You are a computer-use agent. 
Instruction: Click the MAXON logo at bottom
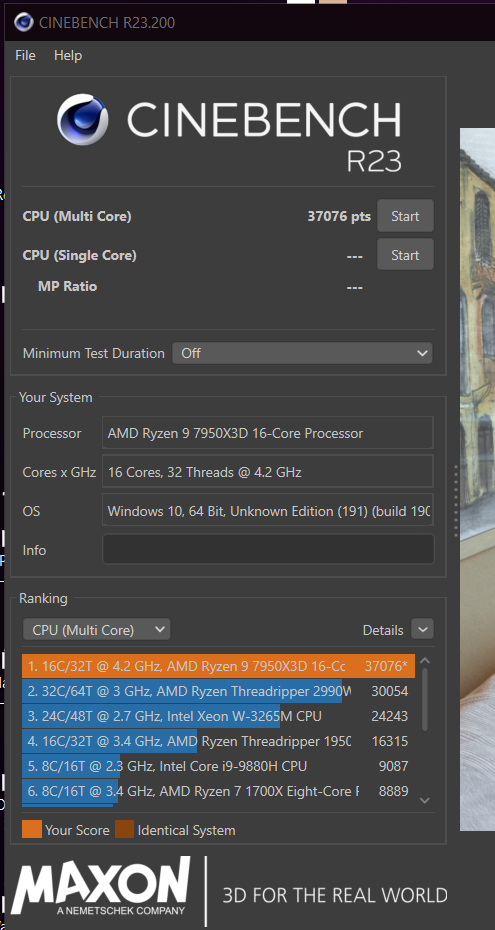pyautogui.click(x=101, y=887)
